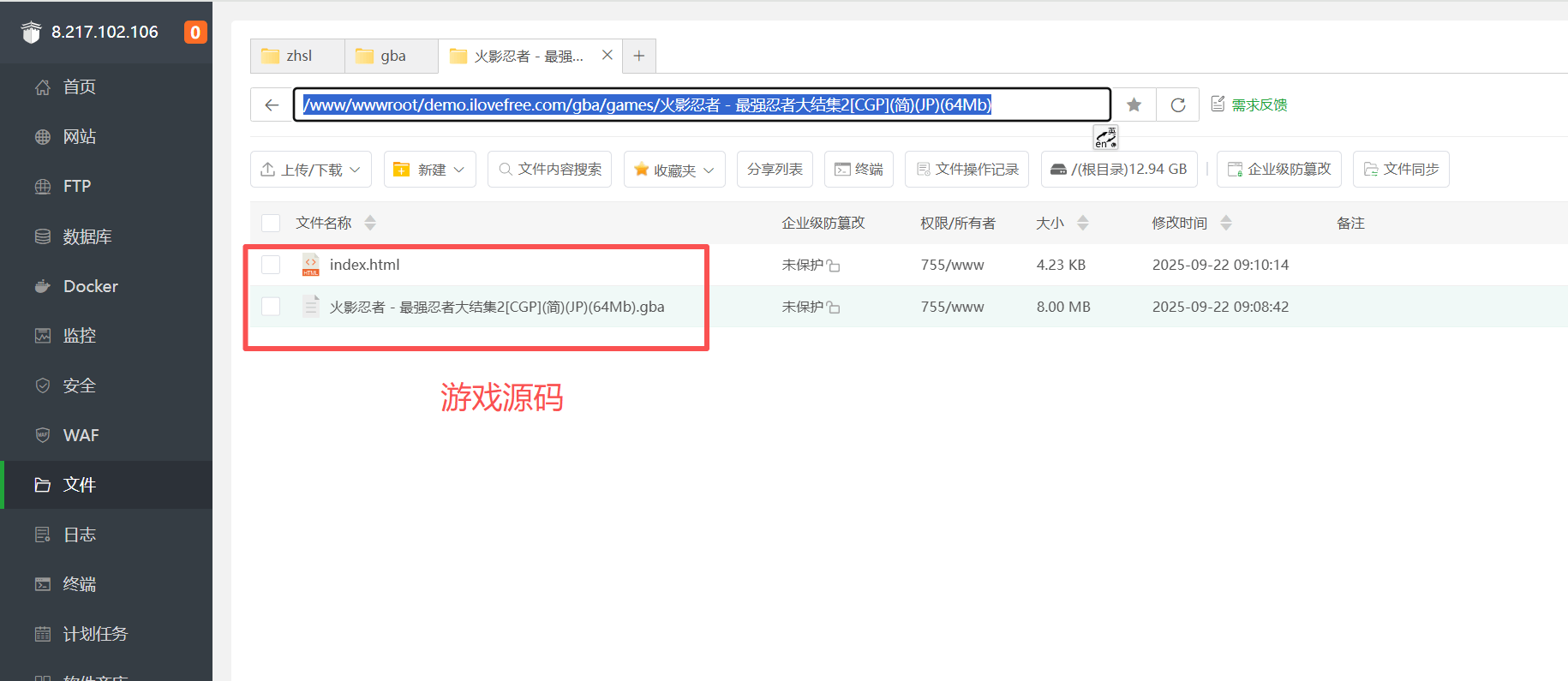1568x681 pixels.
Task: Click the 文件内容搜索 button
Action: tap(549, 170)
